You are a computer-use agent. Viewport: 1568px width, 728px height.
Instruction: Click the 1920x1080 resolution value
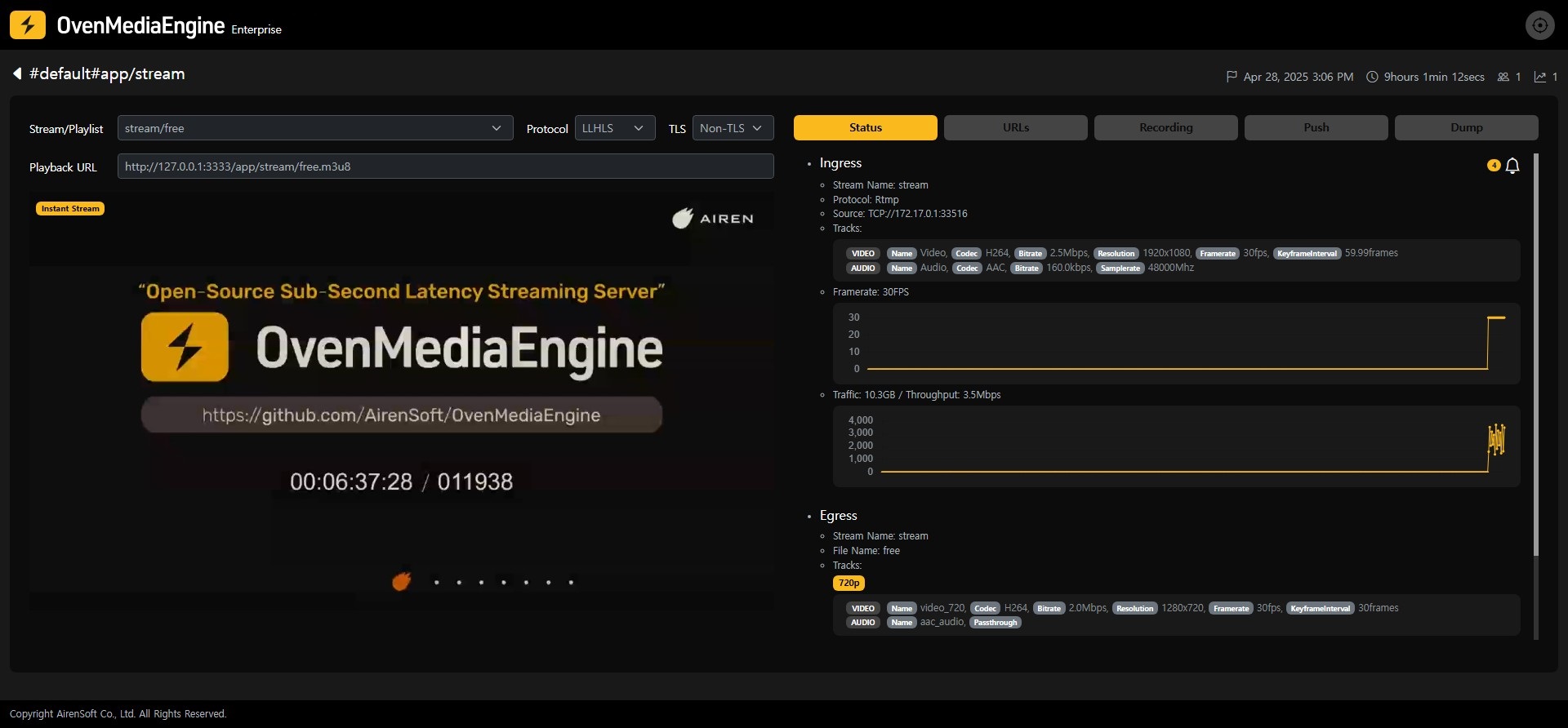tap(1167, 253)
